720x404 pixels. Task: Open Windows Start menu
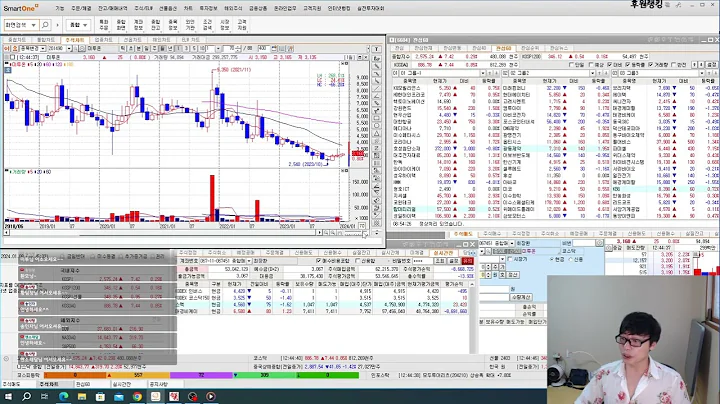8,396
